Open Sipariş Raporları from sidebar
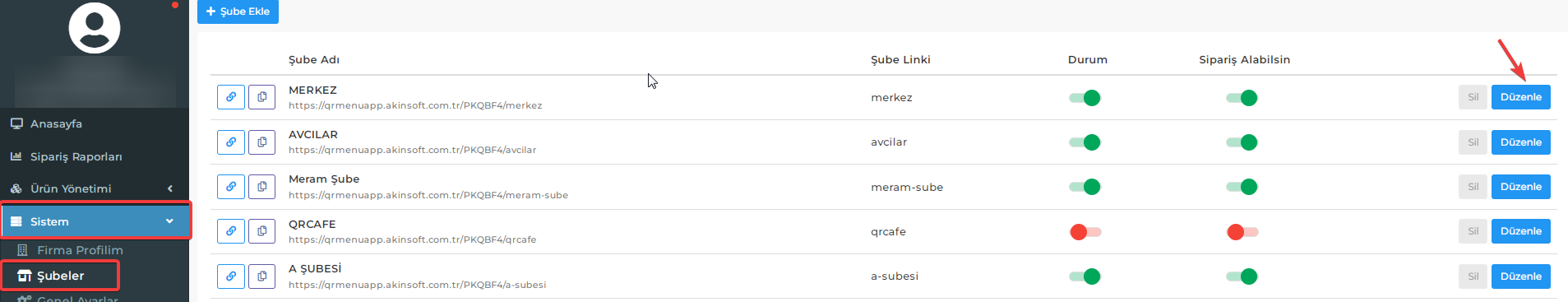The height and width of the screenshot is (302, 1568). click(x=95, y=156)
